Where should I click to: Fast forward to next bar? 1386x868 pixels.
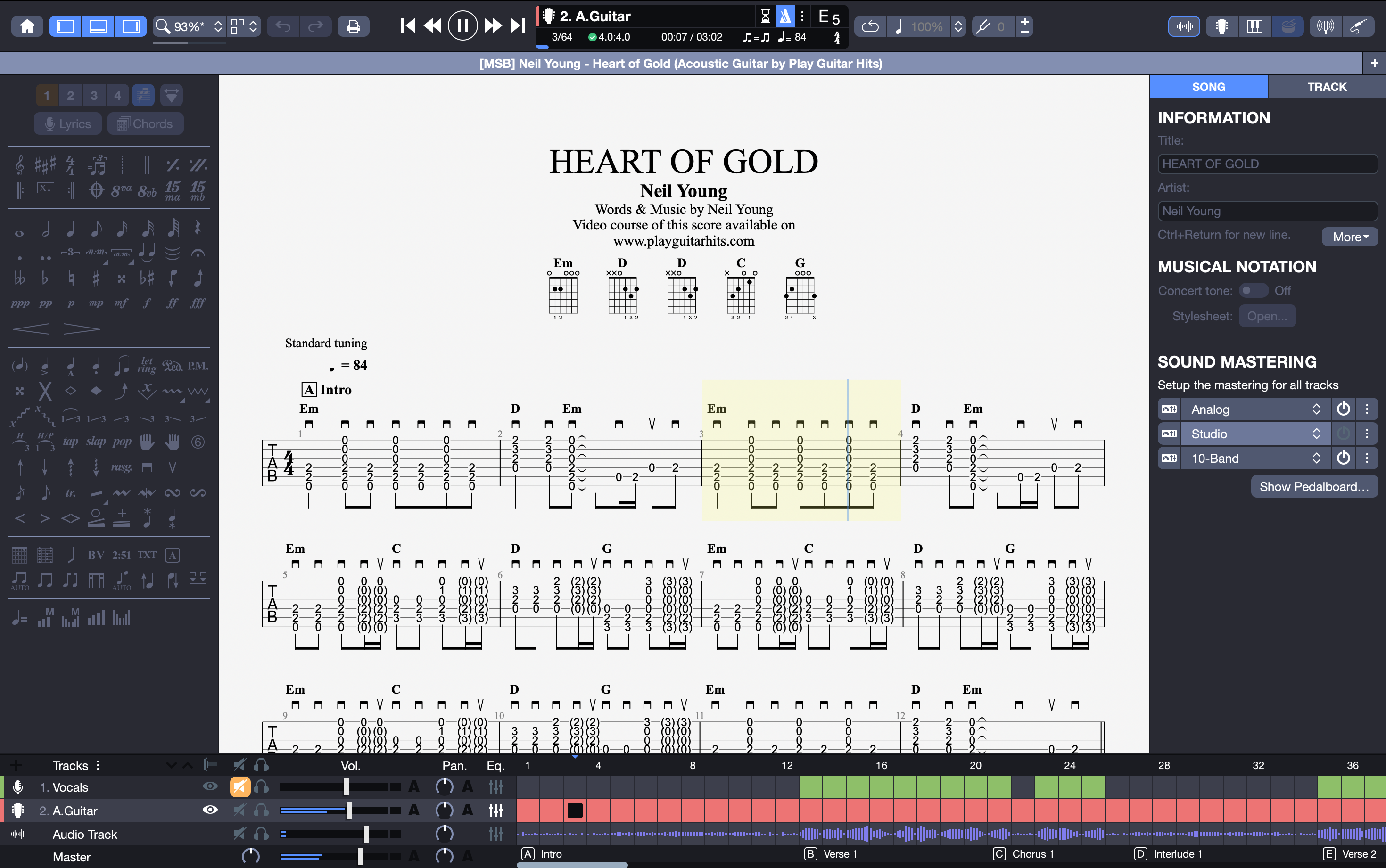pos(493,26)
